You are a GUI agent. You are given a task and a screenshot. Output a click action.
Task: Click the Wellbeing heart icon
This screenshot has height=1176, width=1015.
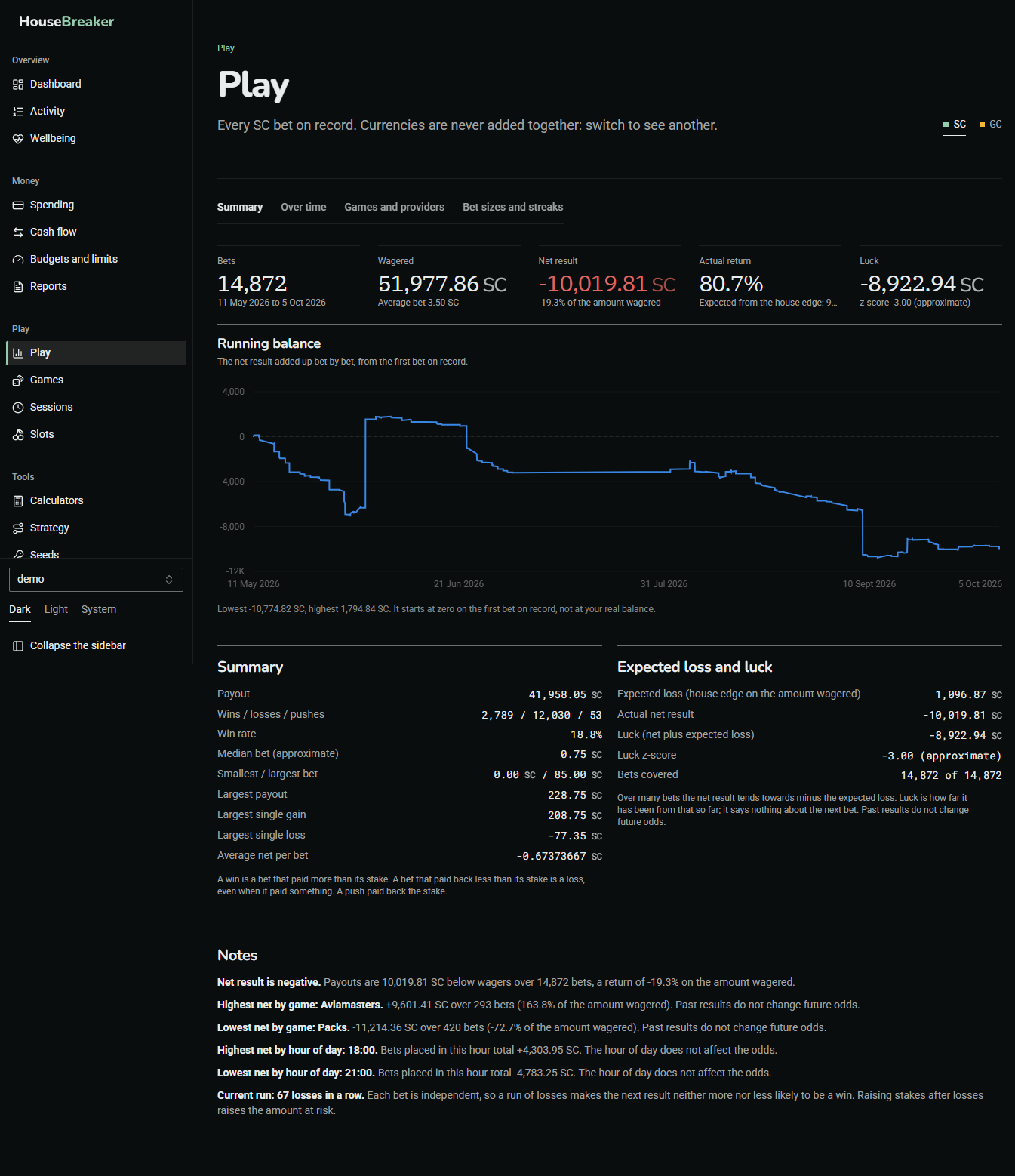pos(18,139)
